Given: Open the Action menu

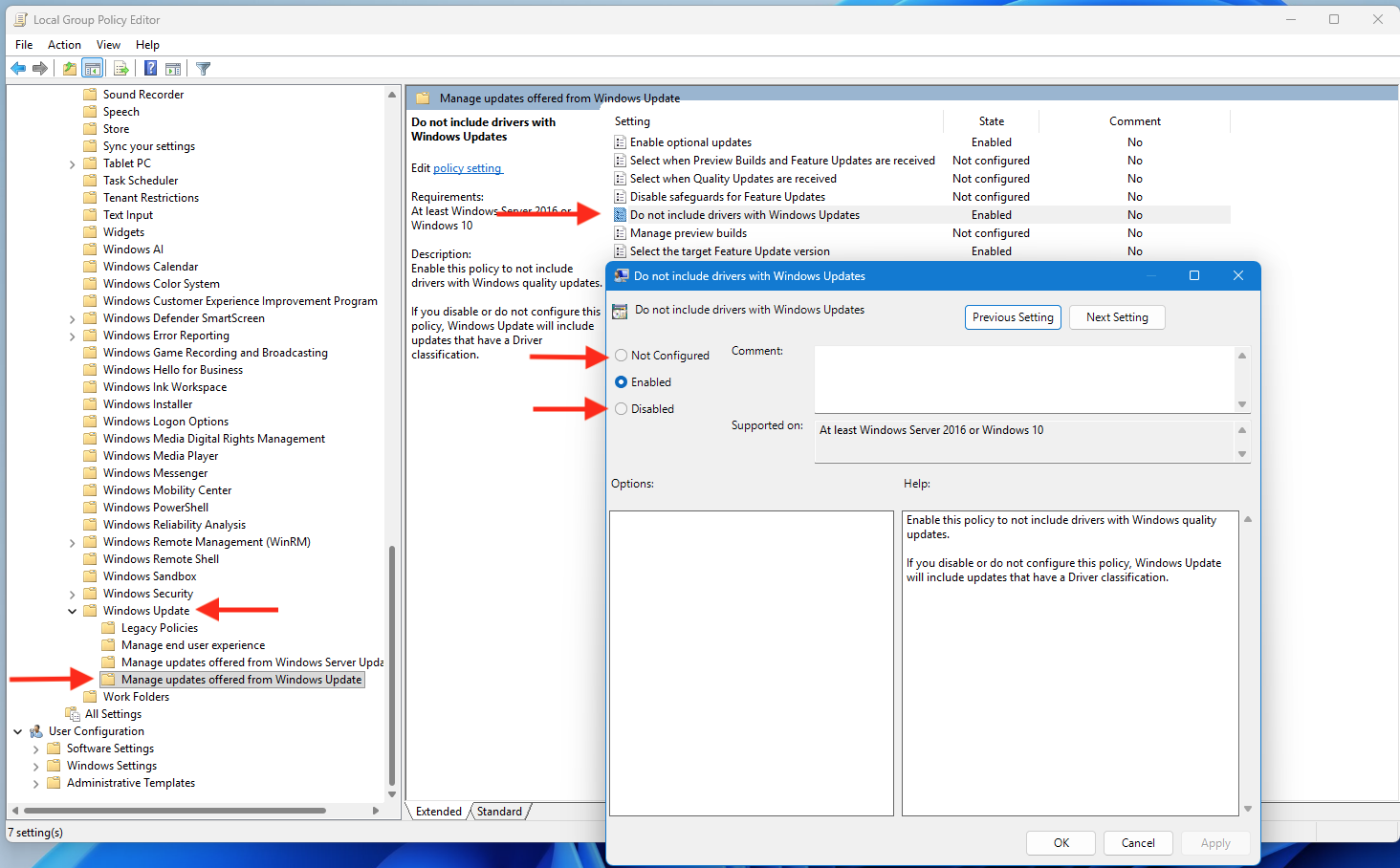Looking at the screenshot, I should pyautogui.click(x=64, y=45).
